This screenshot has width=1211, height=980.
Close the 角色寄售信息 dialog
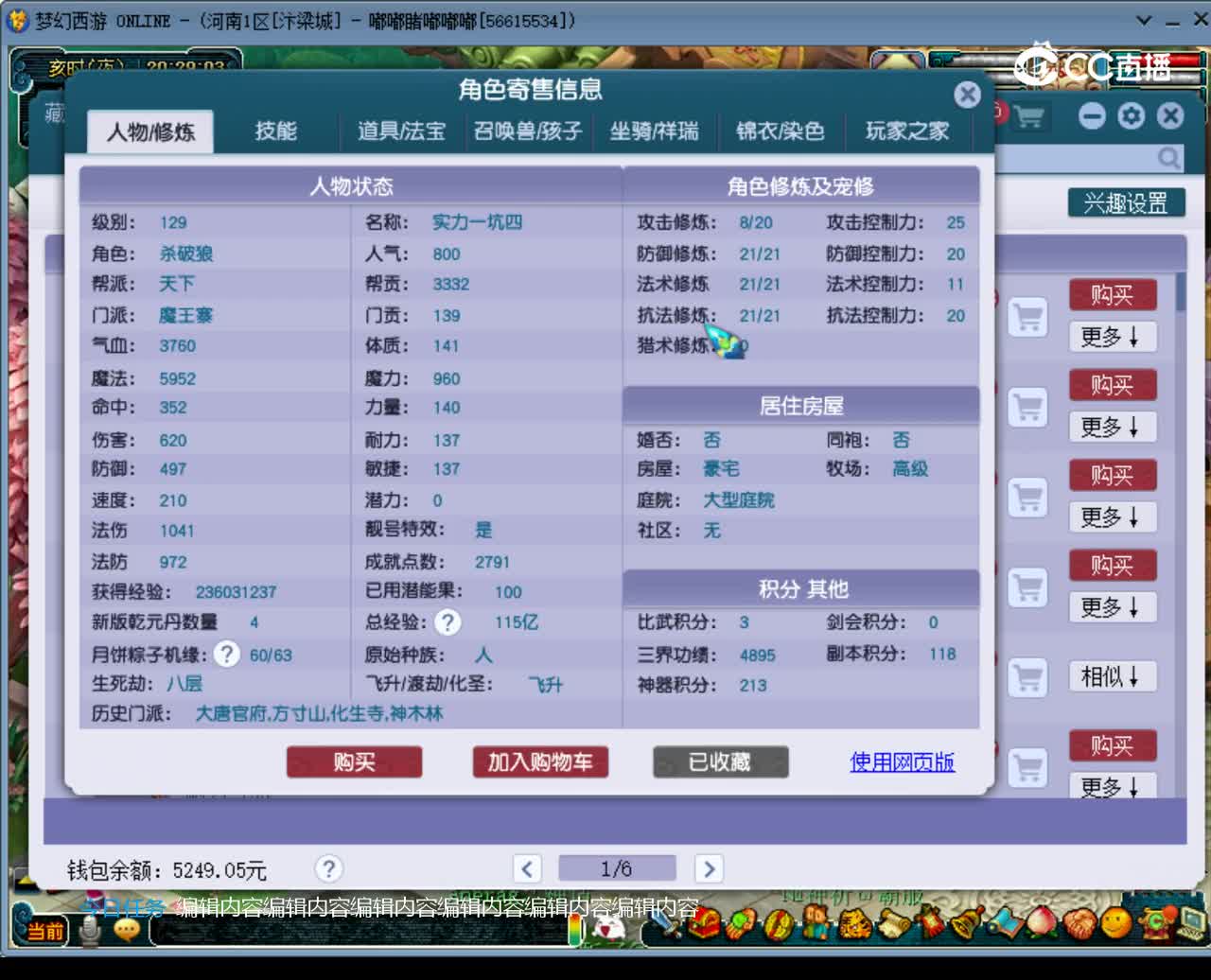tap(967, 94)
